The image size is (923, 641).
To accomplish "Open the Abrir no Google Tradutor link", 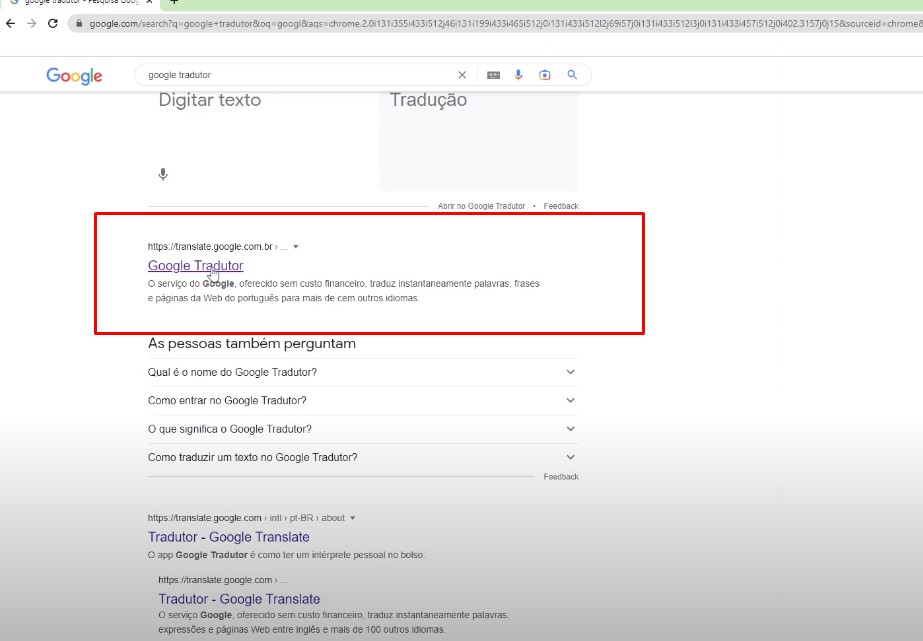I will [481, 206].
